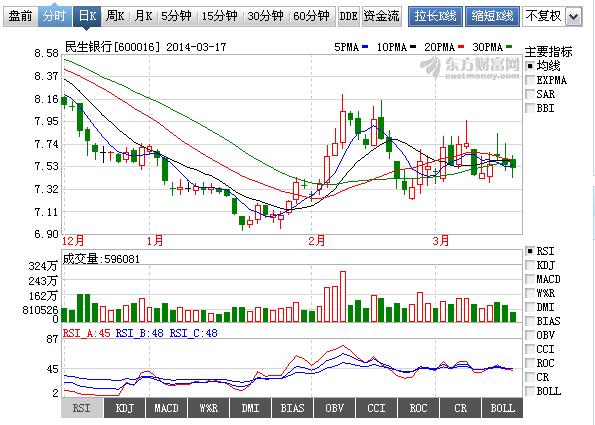Screen dimensions: 595x425
Task: Open the 资金流 capital flow view
Action: point(381,16)
